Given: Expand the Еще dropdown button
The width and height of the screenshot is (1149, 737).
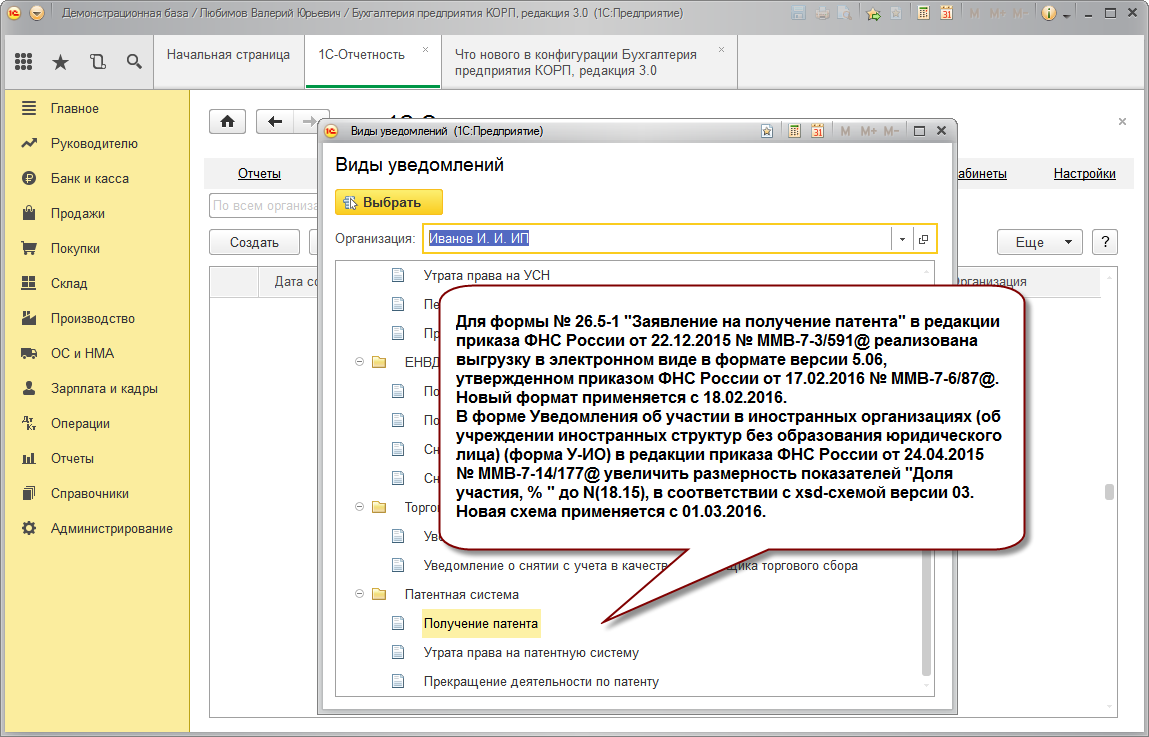Looking at the screenshot, I should [x=1039, y=242].
